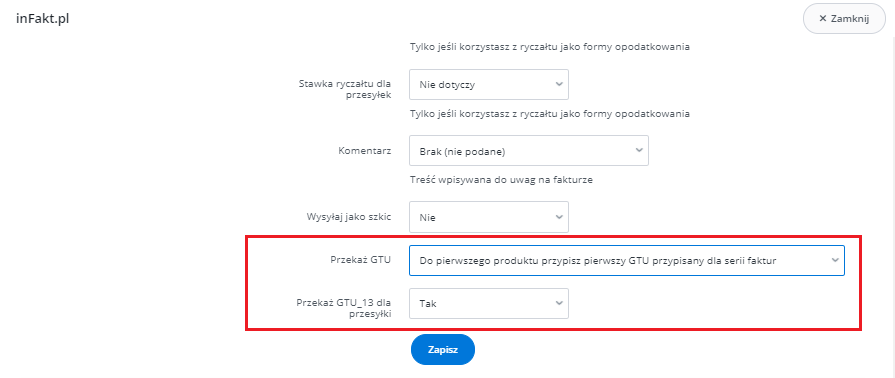Click the chevron arrow beside the Tak value
Viewport: 895px width, 378px height.
tap(558, 303)
